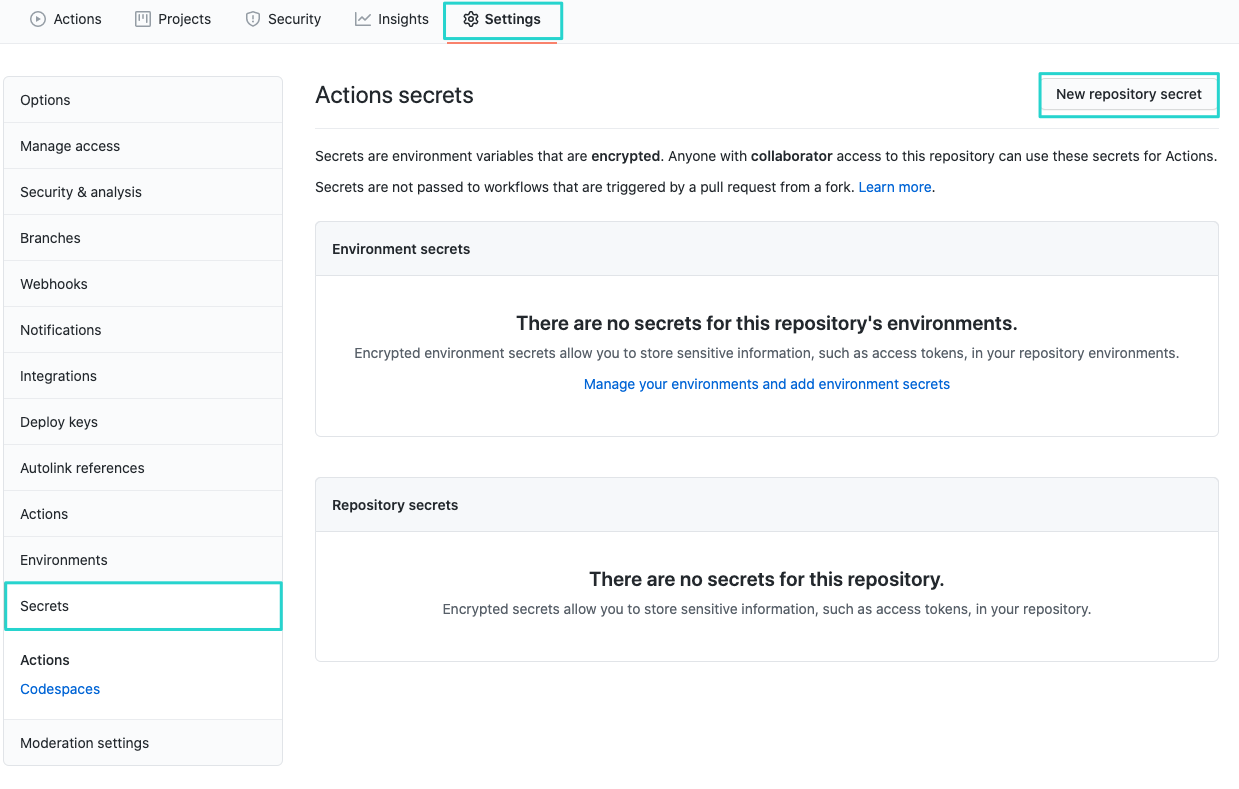Select Options in the sidebar
The width and height of the screenshot is (1239, 789).
pyautogui.click(x=45, y=100)
